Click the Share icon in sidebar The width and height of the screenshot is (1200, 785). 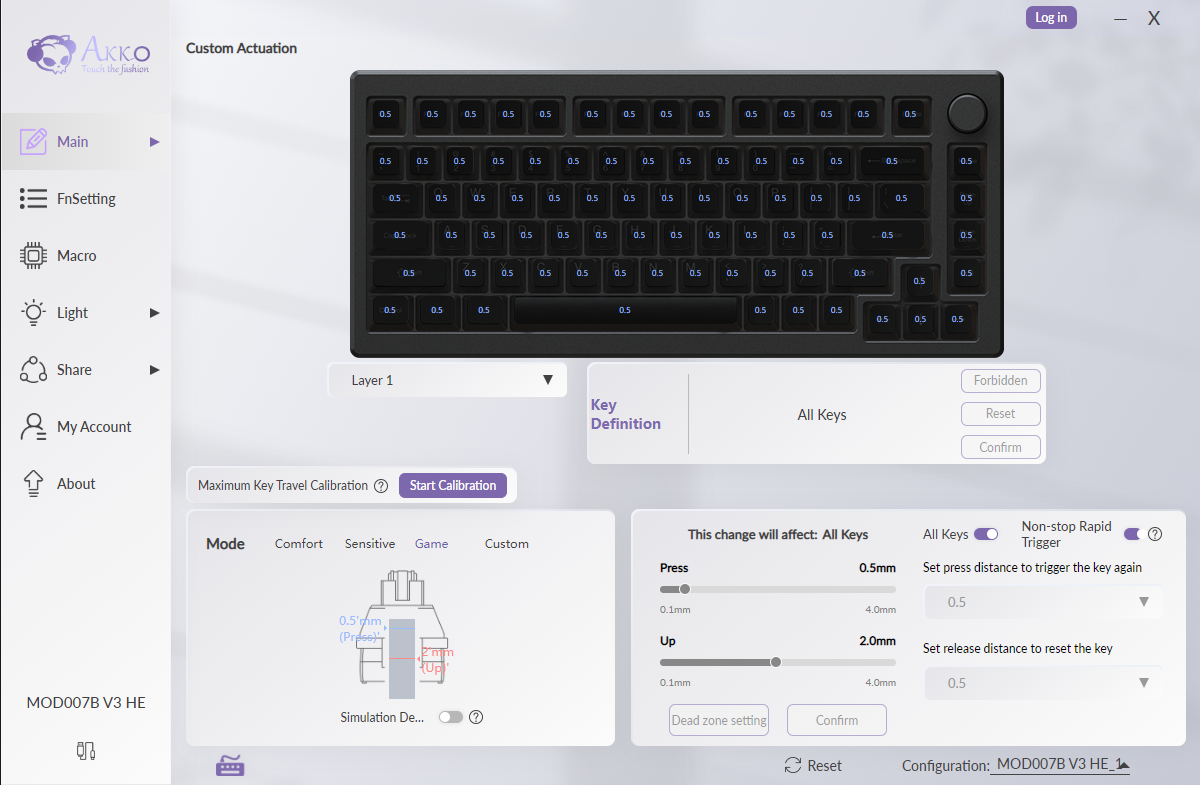(33, 370)
